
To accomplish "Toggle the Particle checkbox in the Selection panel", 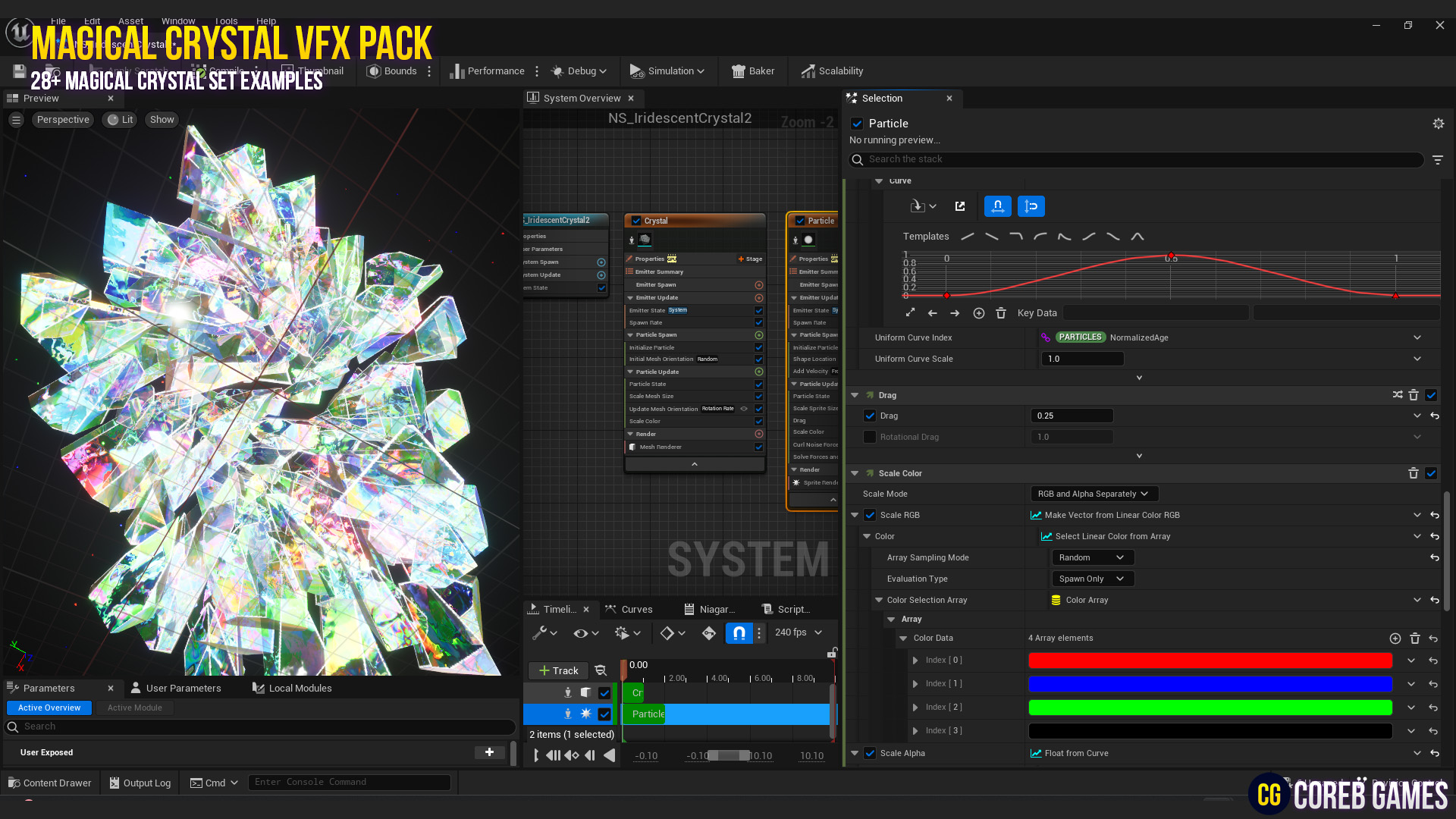I will 858,123.
